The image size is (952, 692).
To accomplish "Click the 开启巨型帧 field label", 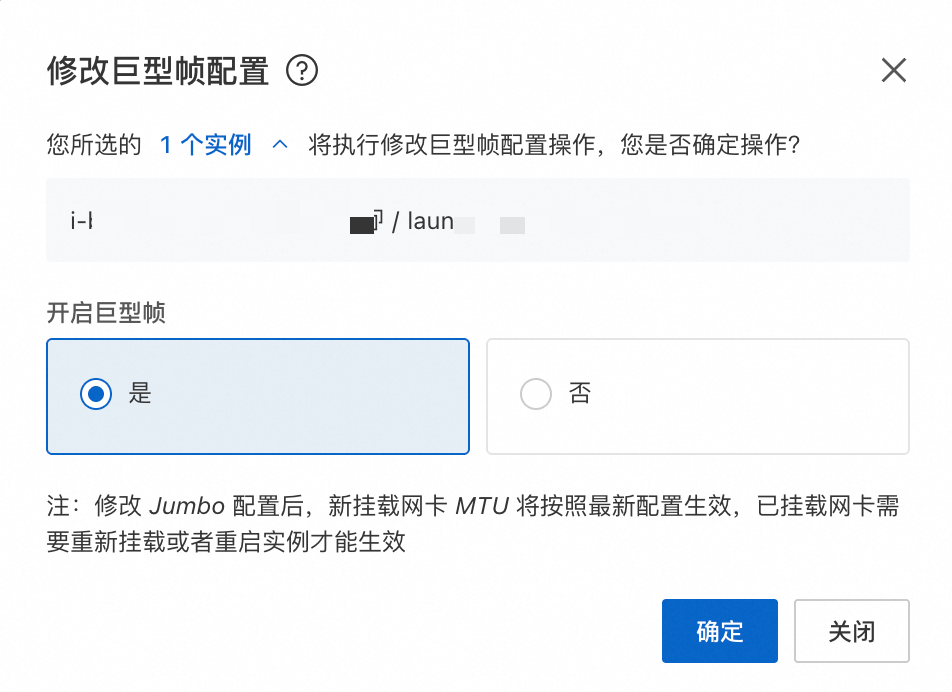I will tap(106, 313).
